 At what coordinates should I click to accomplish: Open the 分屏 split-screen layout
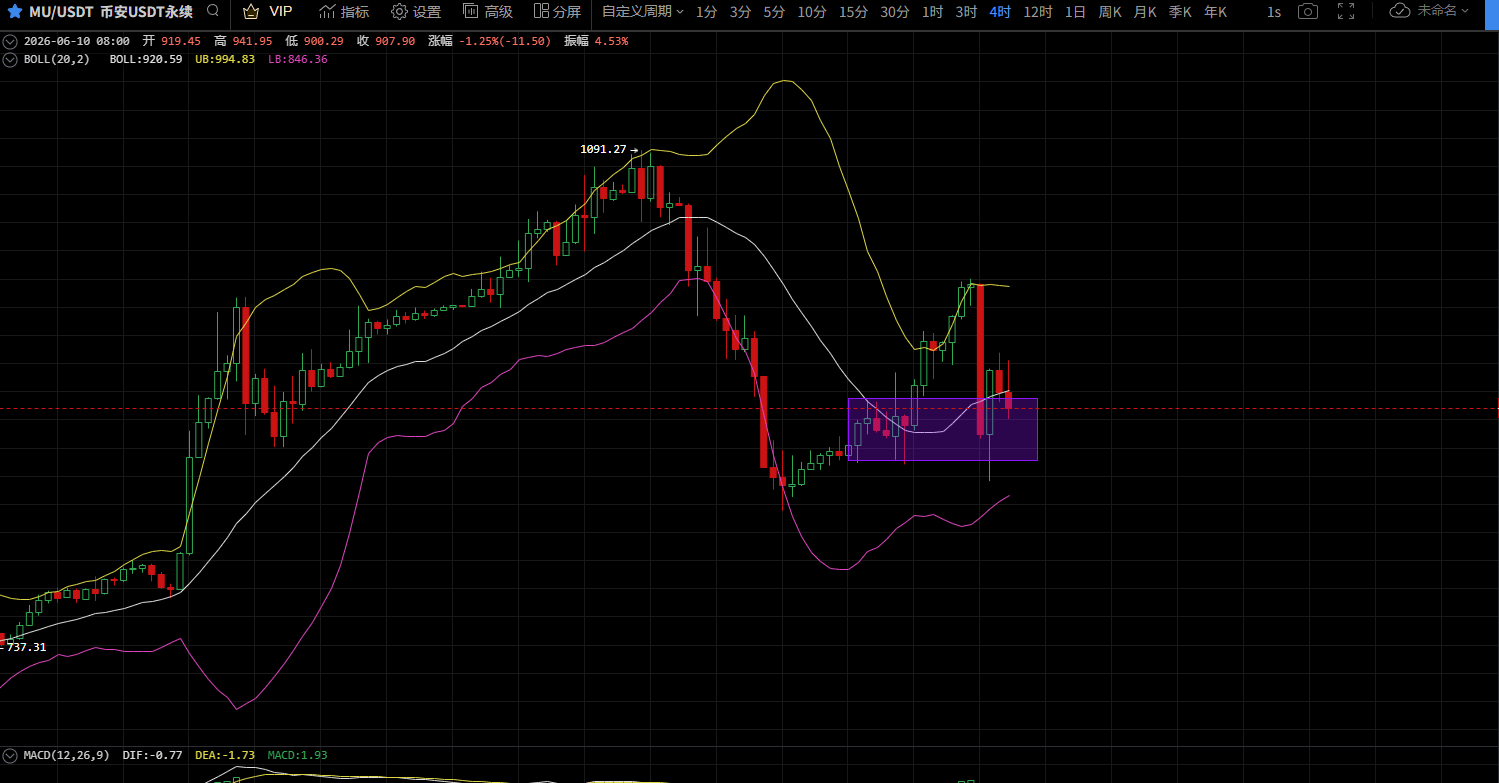pyautogui.click(x=557, y=11)
